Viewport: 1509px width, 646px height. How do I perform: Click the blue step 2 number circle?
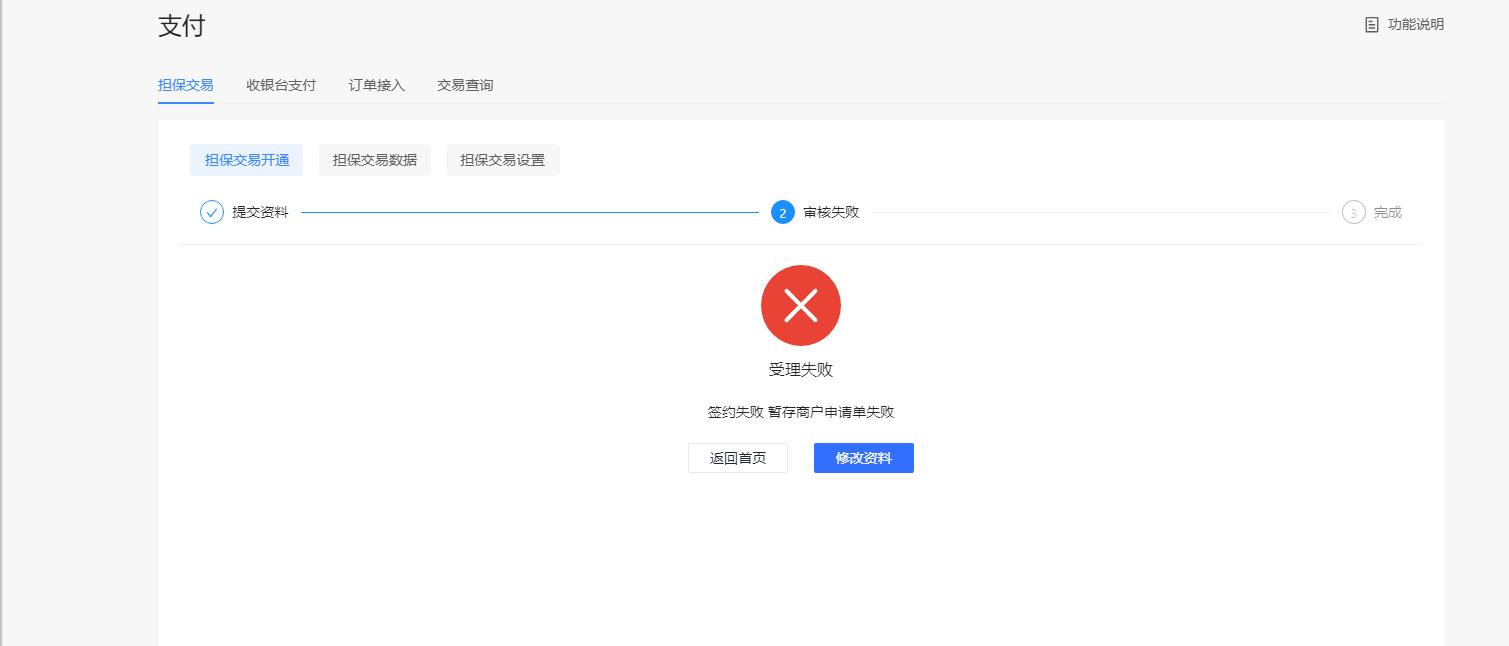point(783,212)
